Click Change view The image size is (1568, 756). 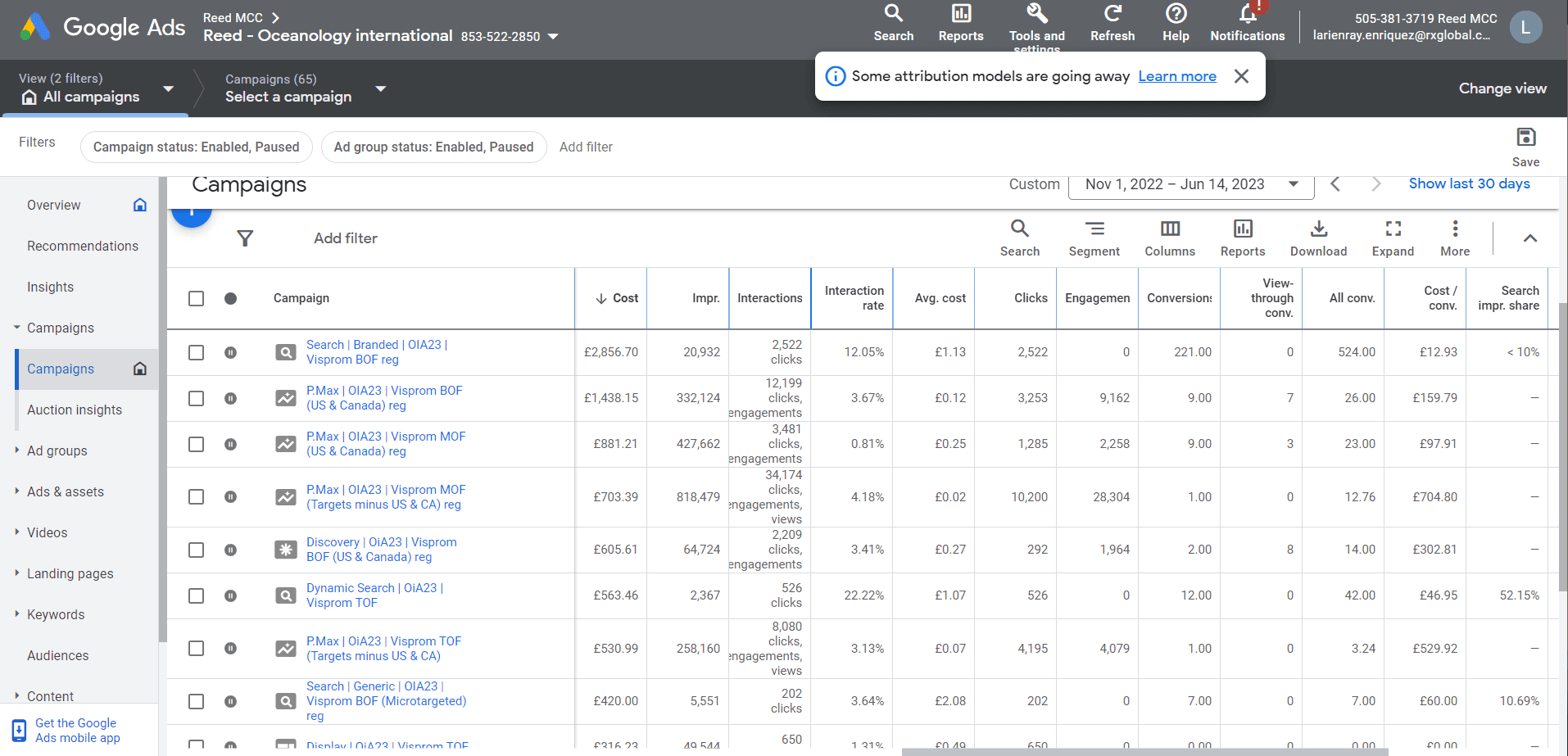point(1502,88)
